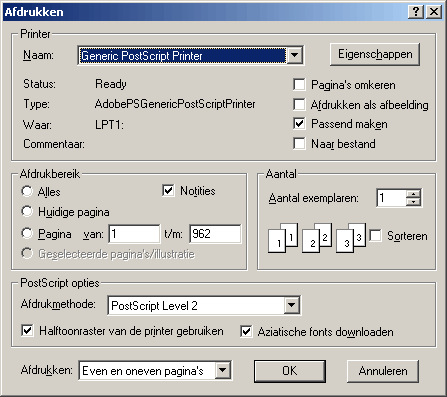Expand the Afdrukmethode PostScript Level dropdown
This screenshot has width=447, height=397.
(x=292, y=305)
